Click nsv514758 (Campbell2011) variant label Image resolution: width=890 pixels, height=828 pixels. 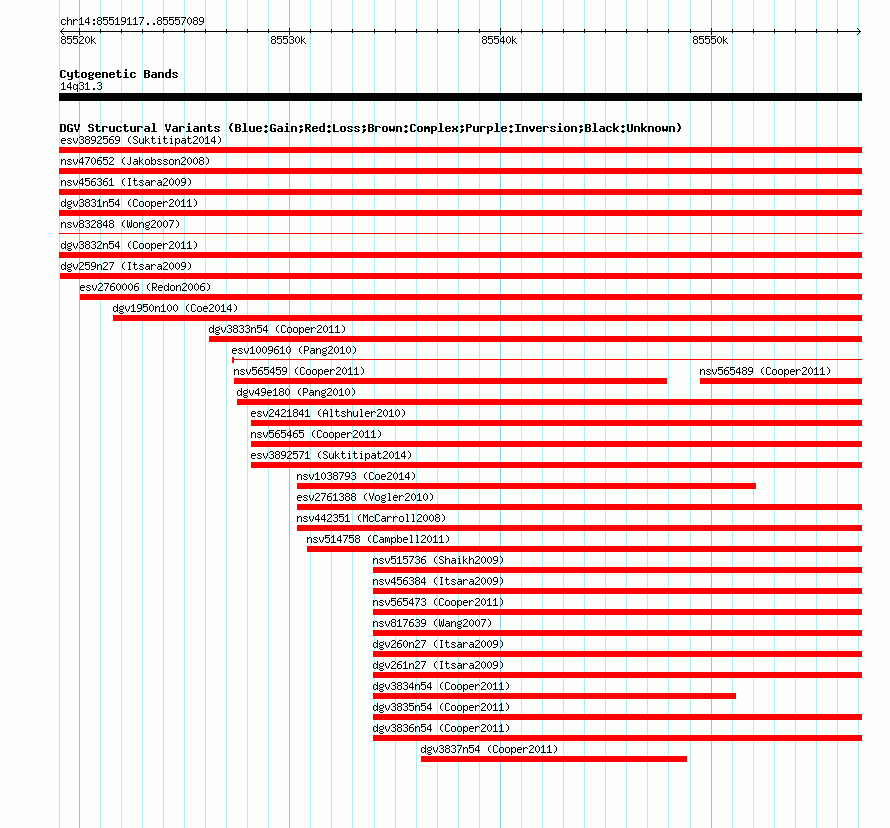point(378,539)
